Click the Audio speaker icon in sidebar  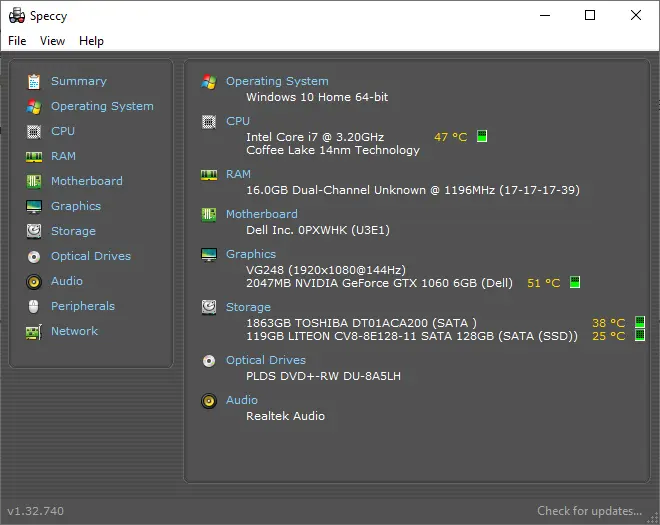tap(34, 282)
